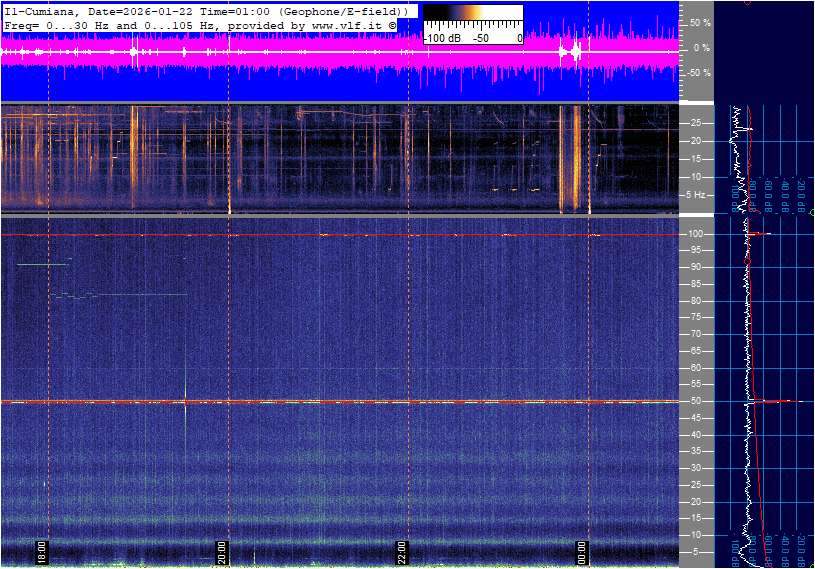The width and height of the screenshot is (815, 569).
Task: Click the 30 Hz tick on lower frequency axis
Action: [x=695, y=468]
